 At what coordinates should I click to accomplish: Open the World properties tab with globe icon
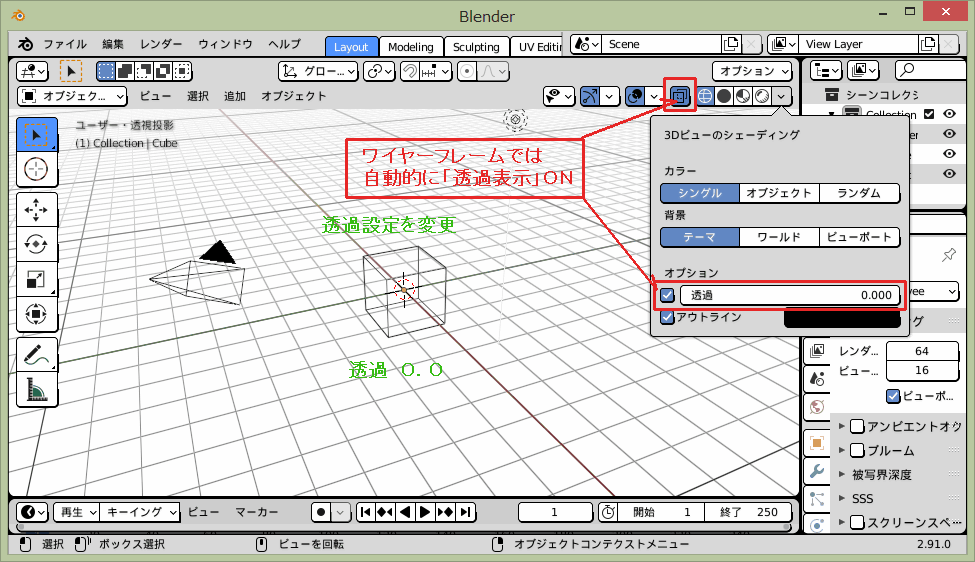pos(817,407)
